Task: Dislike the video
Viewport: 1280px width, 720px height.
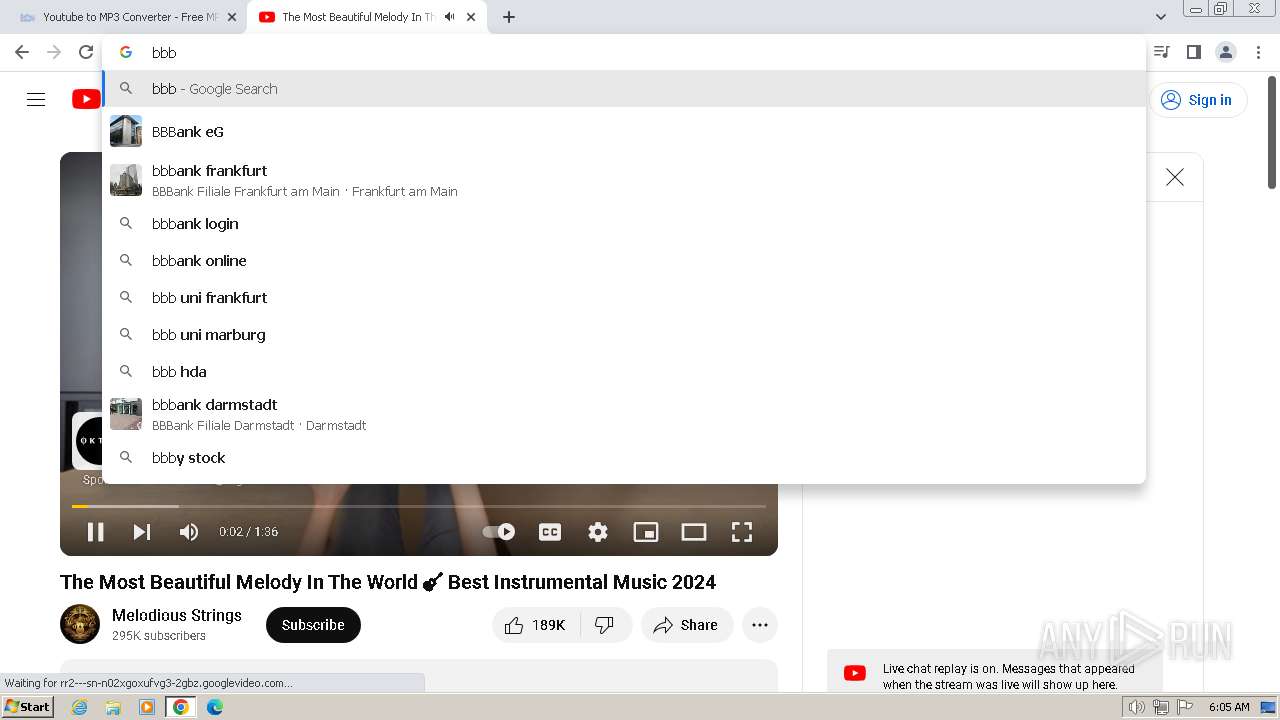Action: [x=605, y=625]
